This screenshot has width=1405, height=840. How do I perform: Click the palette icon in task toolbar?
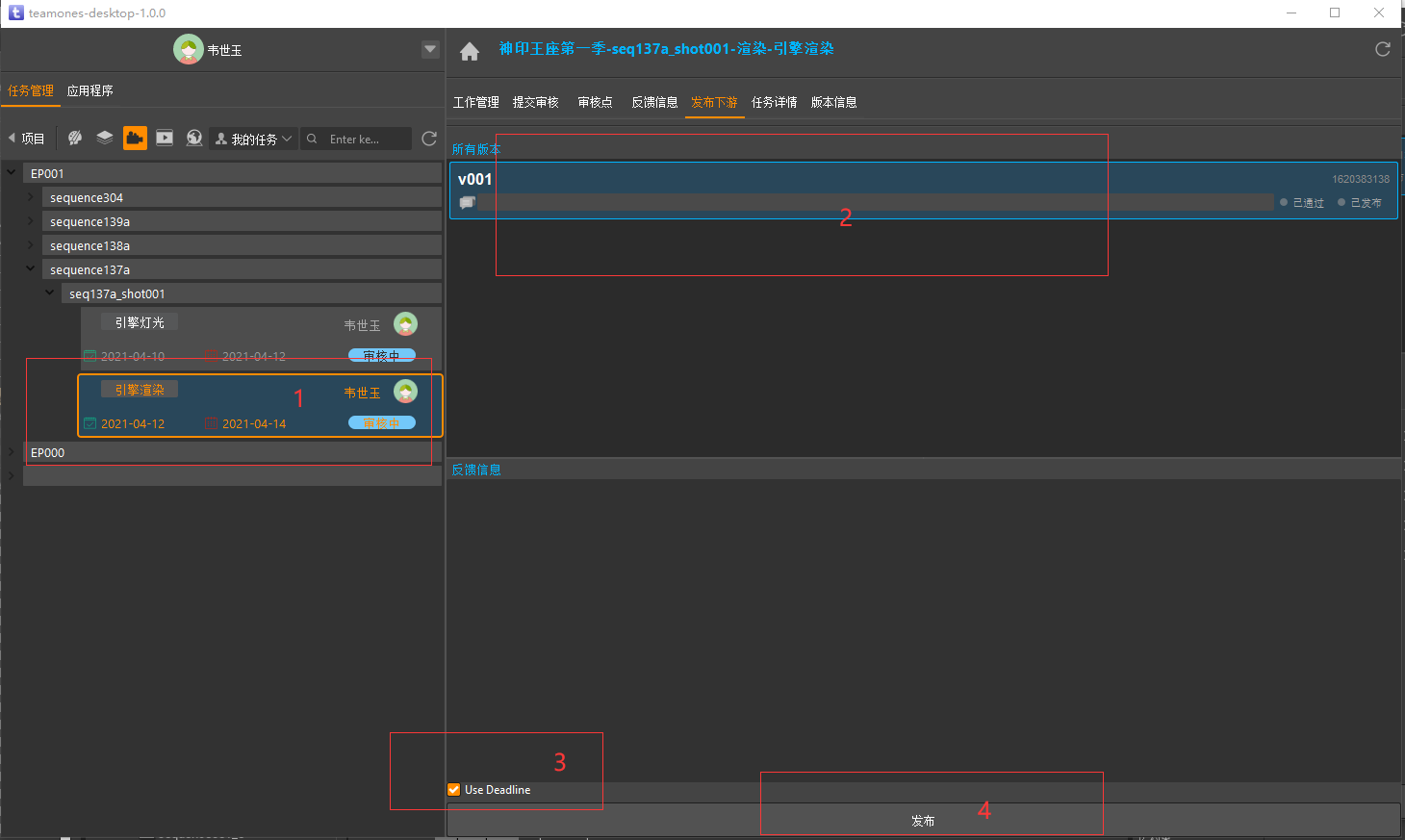pos(75,139)
